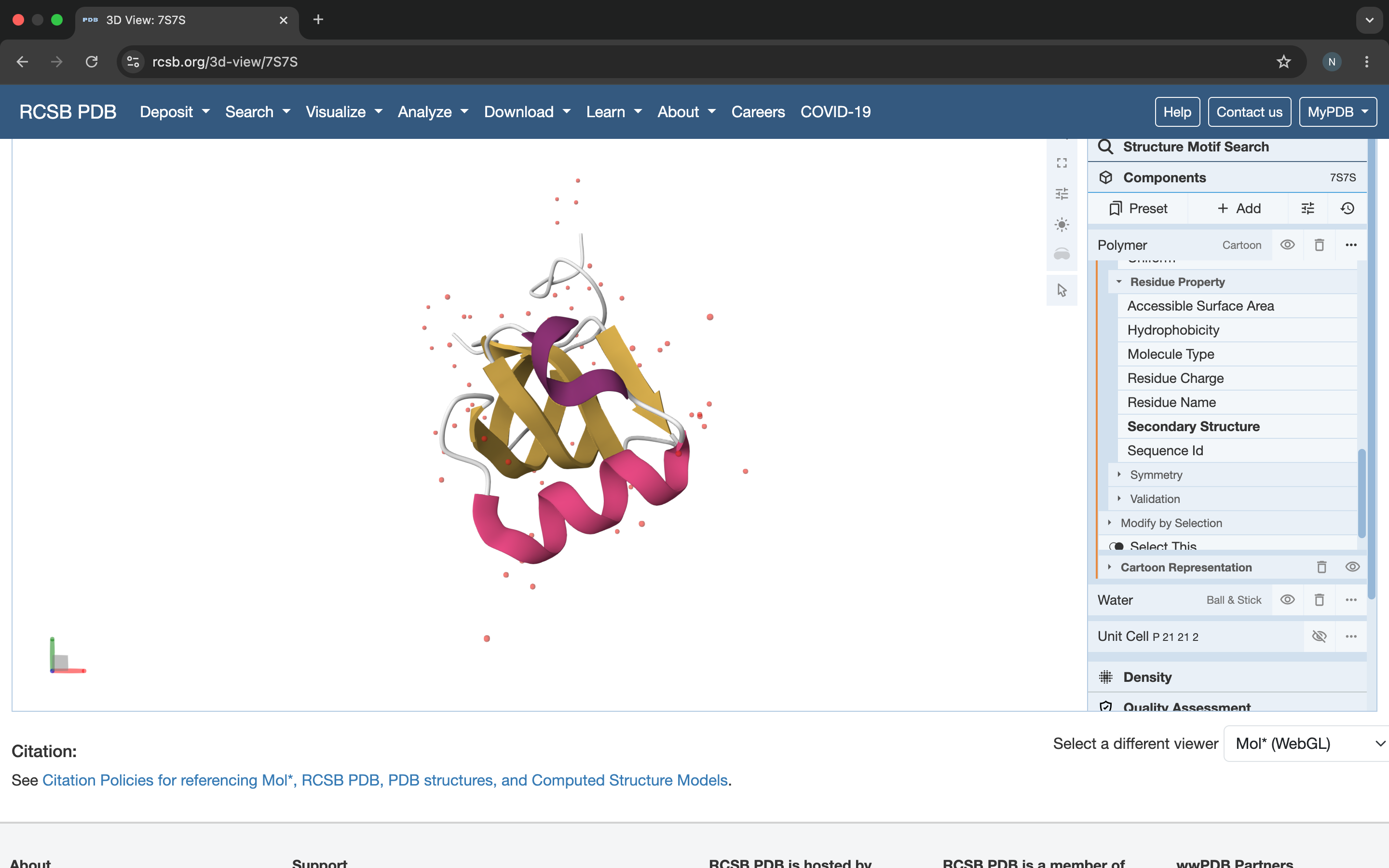Toggle Cartoon Representation visibility eye
This screenshot has width=1389, height=868.
[x=1352, y=567]
